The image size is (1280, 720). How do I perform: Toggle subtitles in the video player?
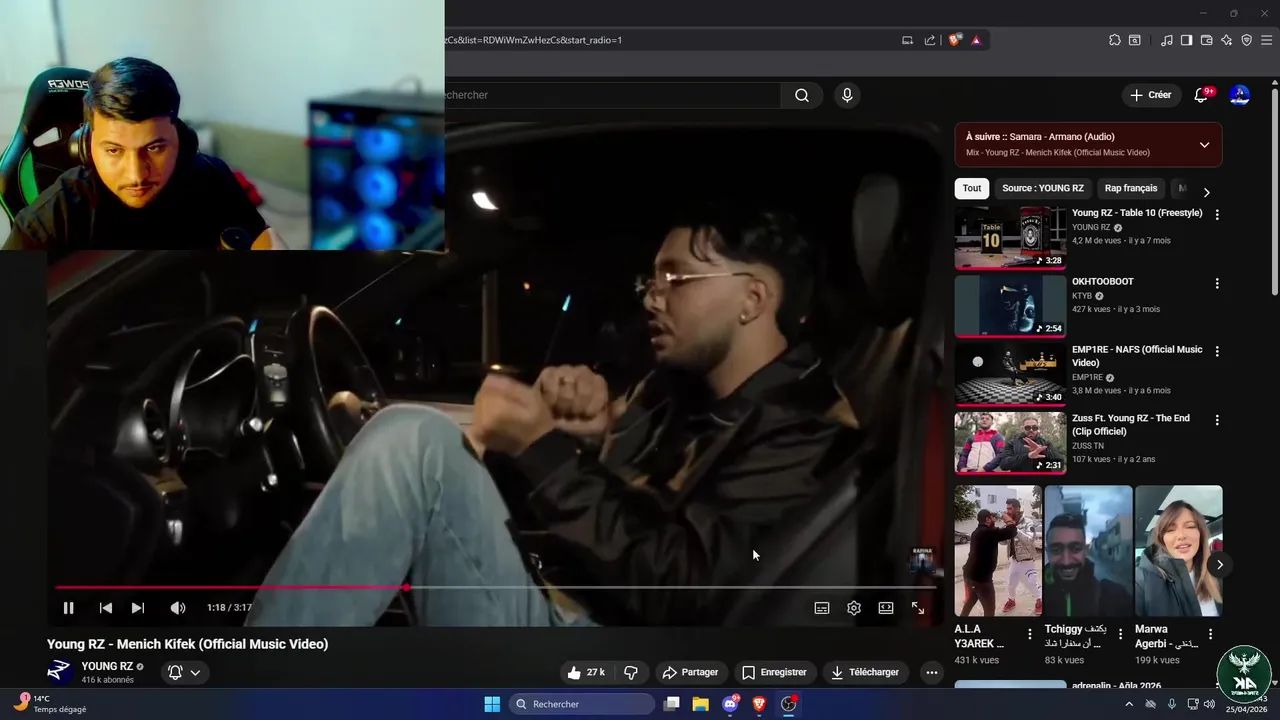tap(822, 608)
